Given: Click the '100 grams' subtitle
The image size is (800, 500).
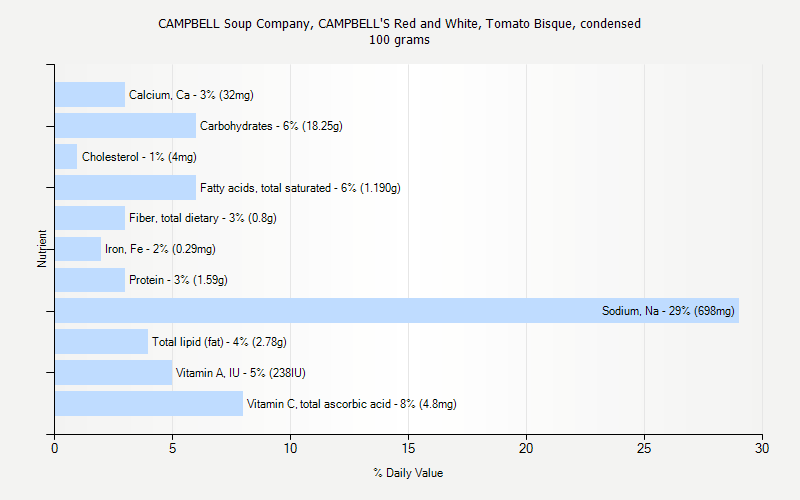Looking at the screenshot, I should (x=399, y=40).
